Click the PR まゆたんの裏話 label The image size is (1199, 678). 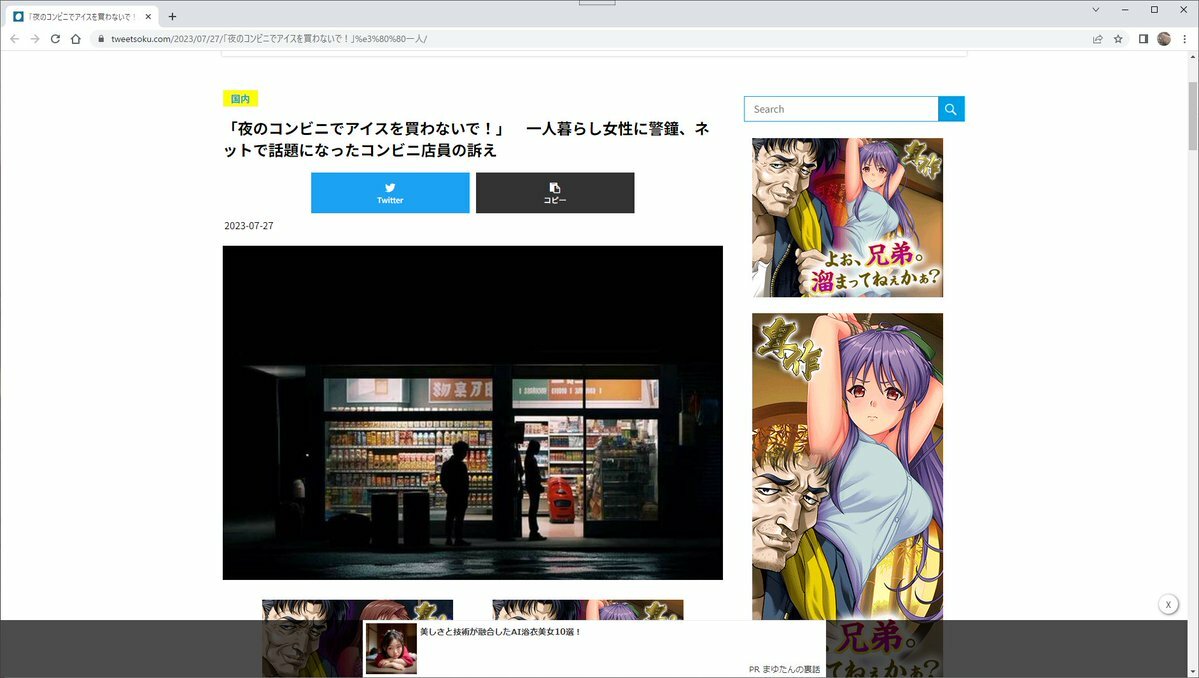pyautogui.click(x=785, y=669)
